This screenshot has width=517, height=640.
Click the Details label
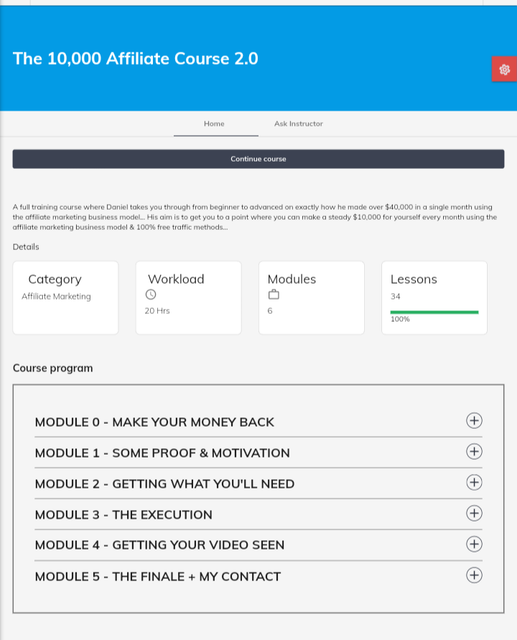[x=26, y=247]
